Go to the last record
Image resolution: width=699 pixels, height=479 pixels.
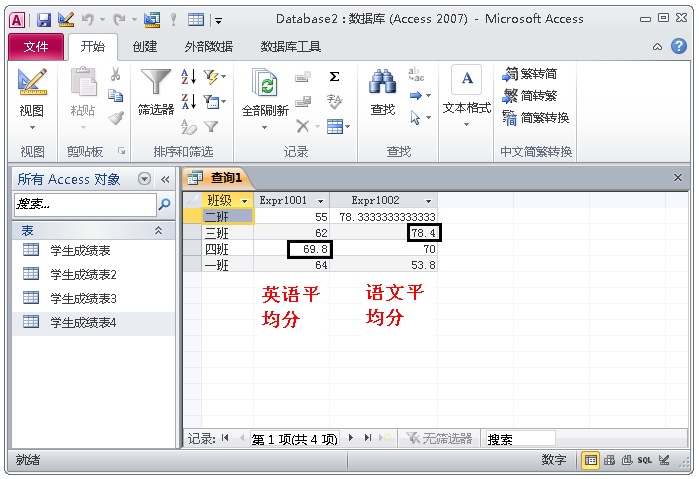(368, 438)
